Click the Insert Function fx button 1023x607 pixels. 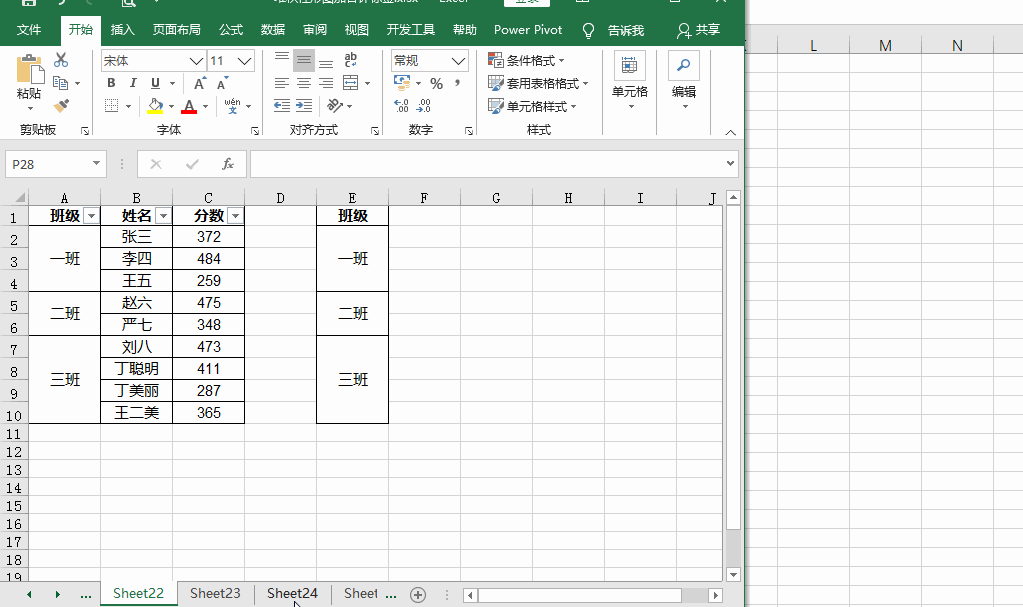coord(228,164)
